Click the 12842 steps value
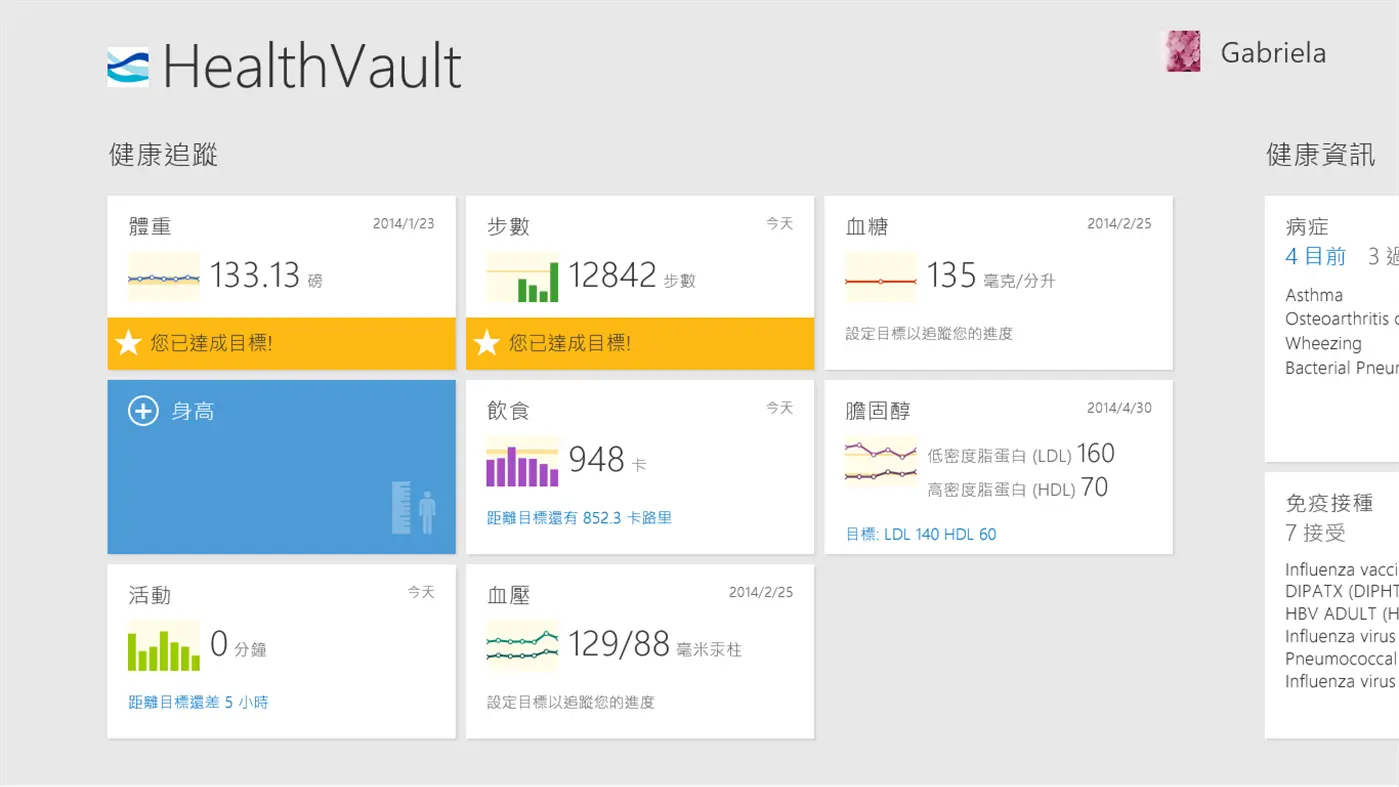Image resolution: width=1399 pixels, height=787 pixels. click(612, 275)
